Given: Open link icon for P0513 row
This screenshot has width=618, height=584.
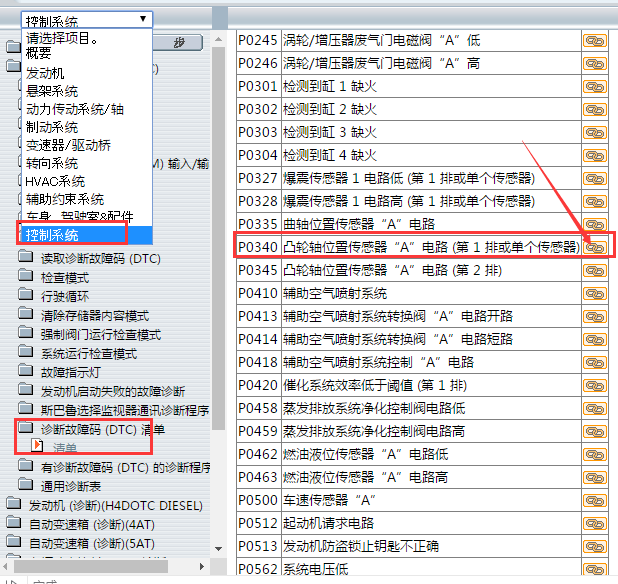Looking at the screenshot, I should click(595, 547).
